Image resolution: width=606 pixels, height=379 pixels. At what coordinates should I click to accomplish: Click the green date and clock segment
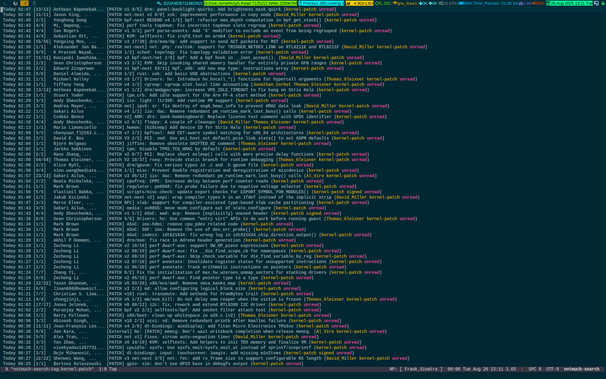[x=569, y=3]
